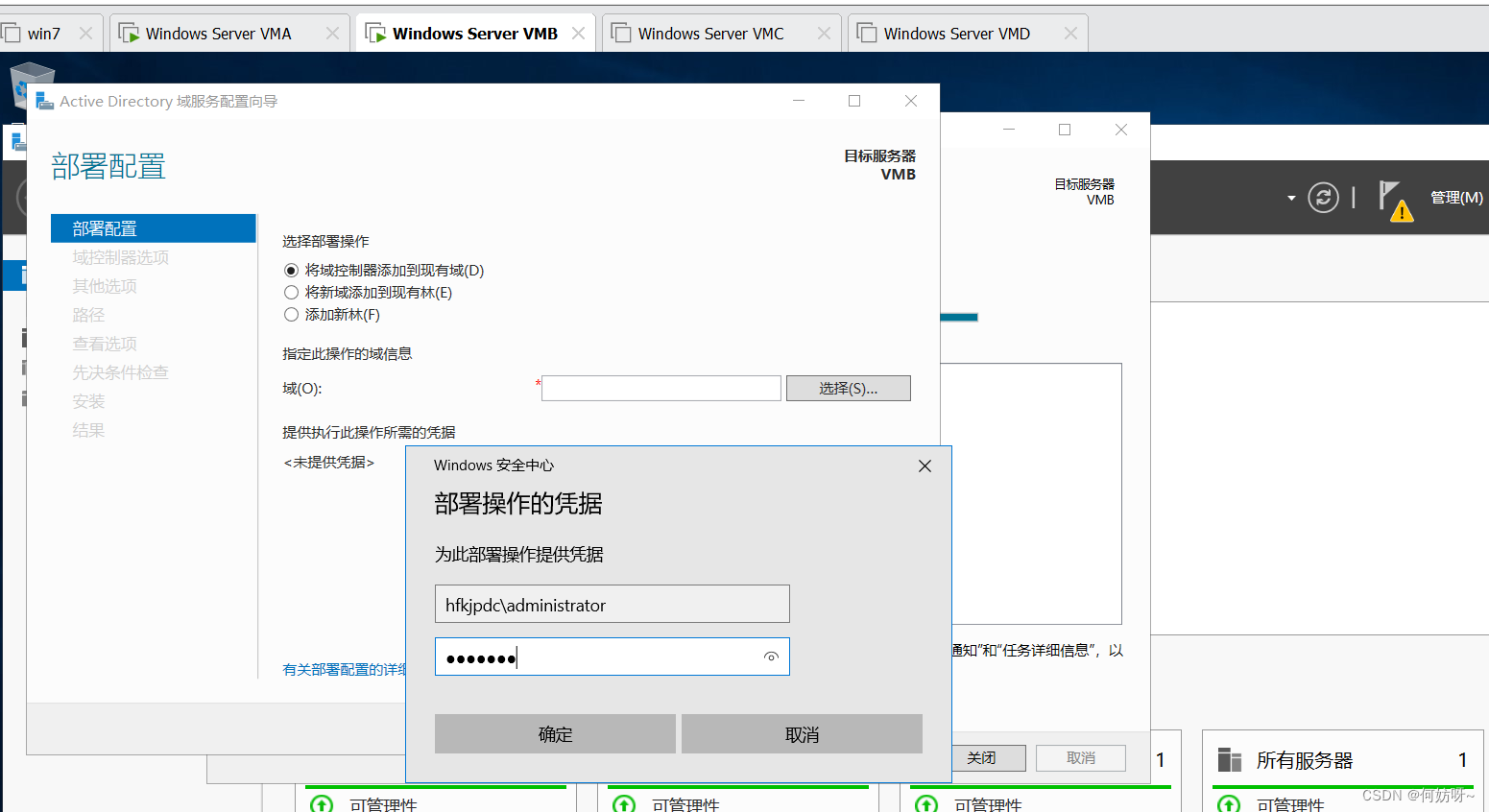Click the <未提供凭据> credentials text
Screen dimensions: 1489x812
(x=329, y=463)
